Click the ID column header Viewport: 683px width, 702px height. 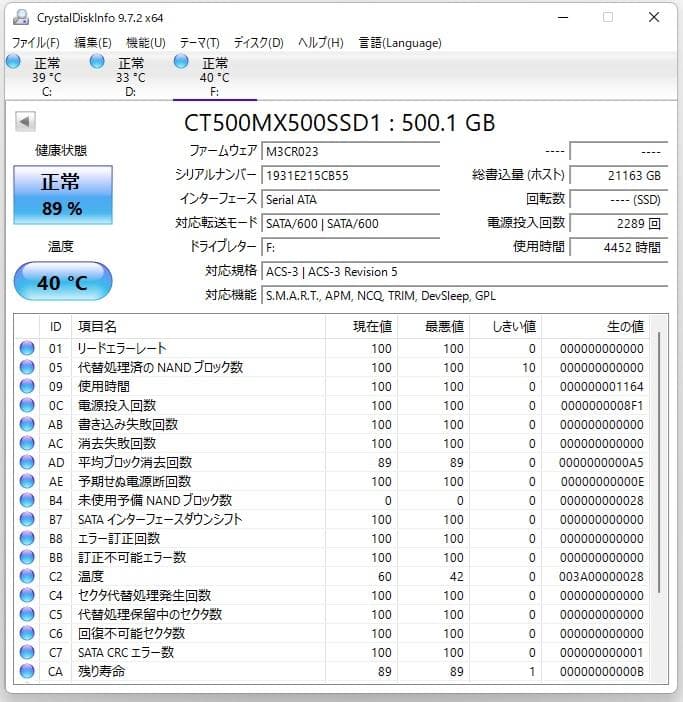pyautogui.click(x=55, y=326)
